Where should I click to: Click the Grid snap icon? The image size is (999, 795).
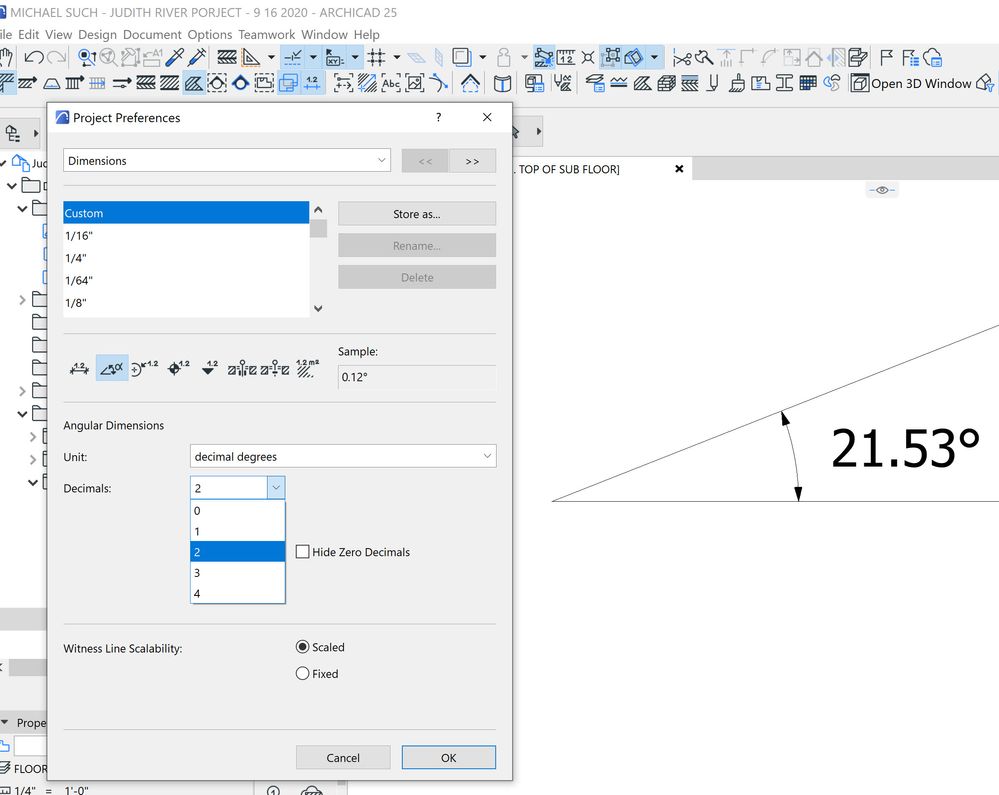pos(376,57)
